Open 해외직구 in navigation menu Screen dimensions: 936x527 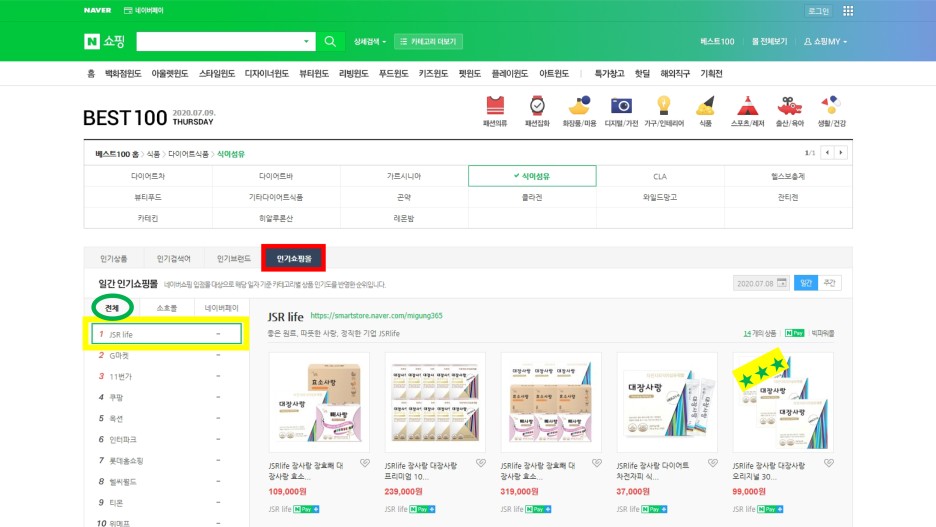(x=675, y=73)
